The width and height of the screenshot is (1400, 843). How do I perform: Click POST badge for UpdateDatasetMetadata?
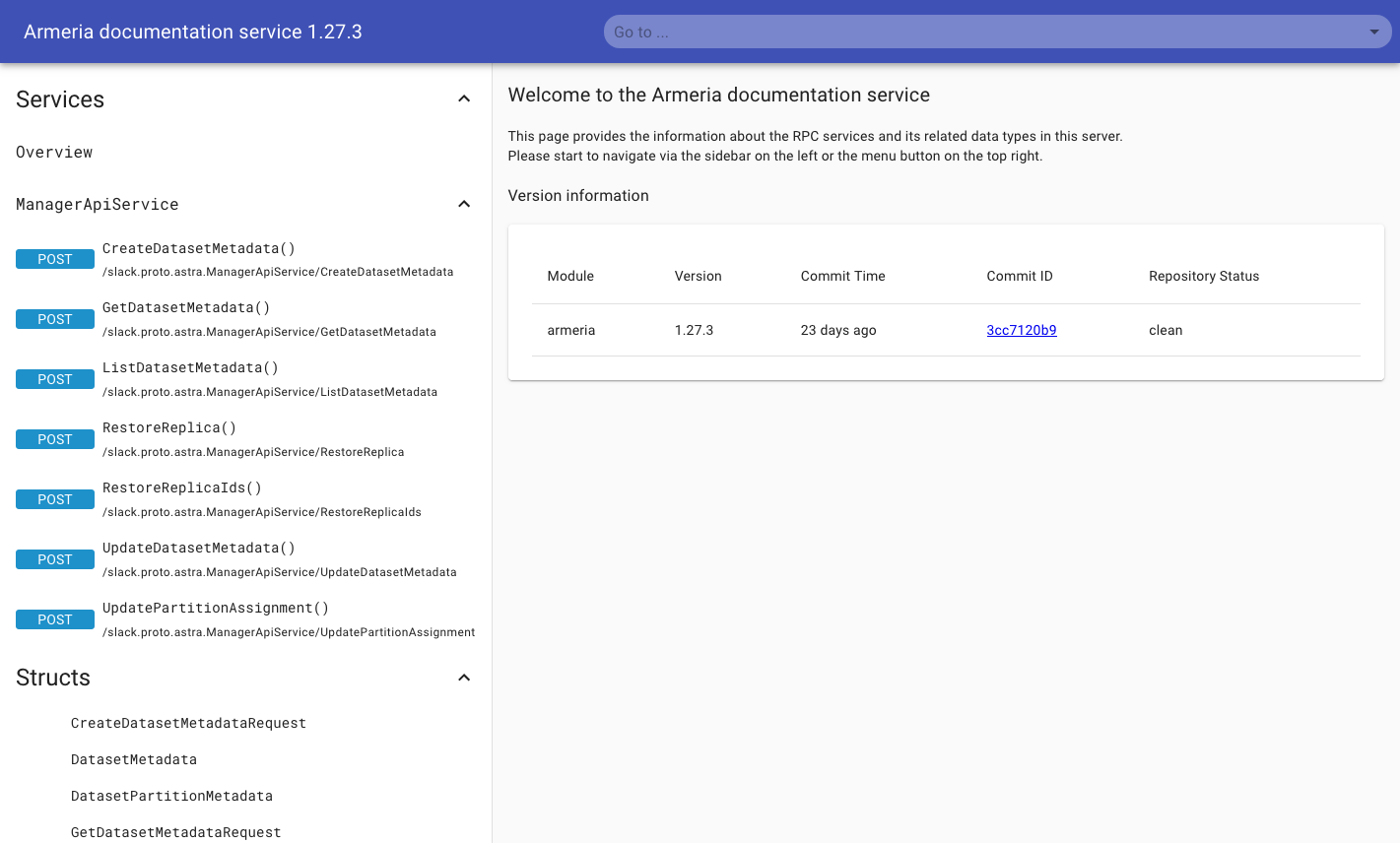(55, 559)
